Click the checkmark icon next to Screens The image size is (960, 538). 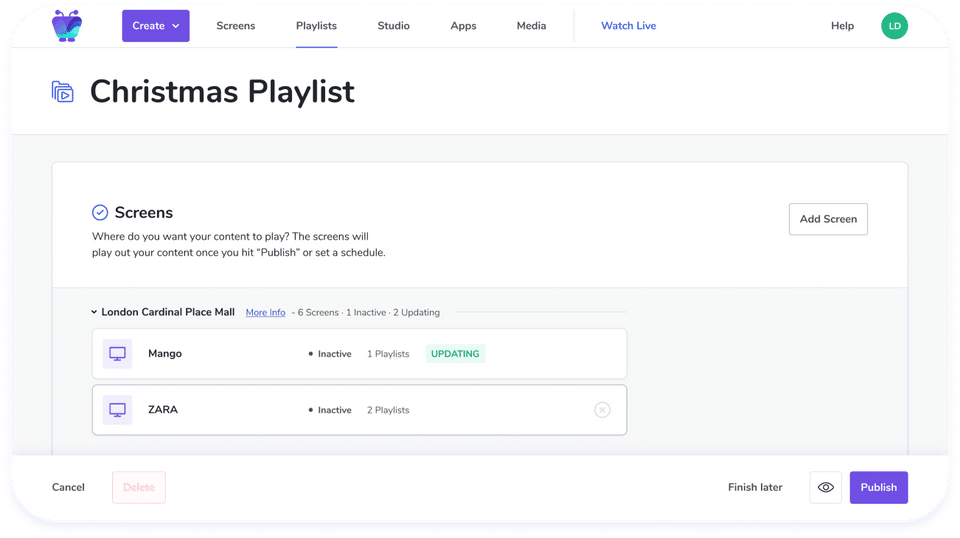pyautogui.click(x=100, y=212)
